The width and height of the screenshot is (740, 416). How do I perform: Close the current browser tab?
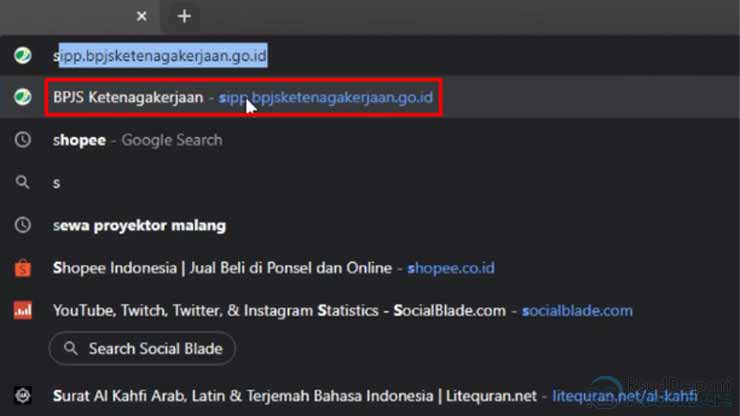click(x=141, y=17)
